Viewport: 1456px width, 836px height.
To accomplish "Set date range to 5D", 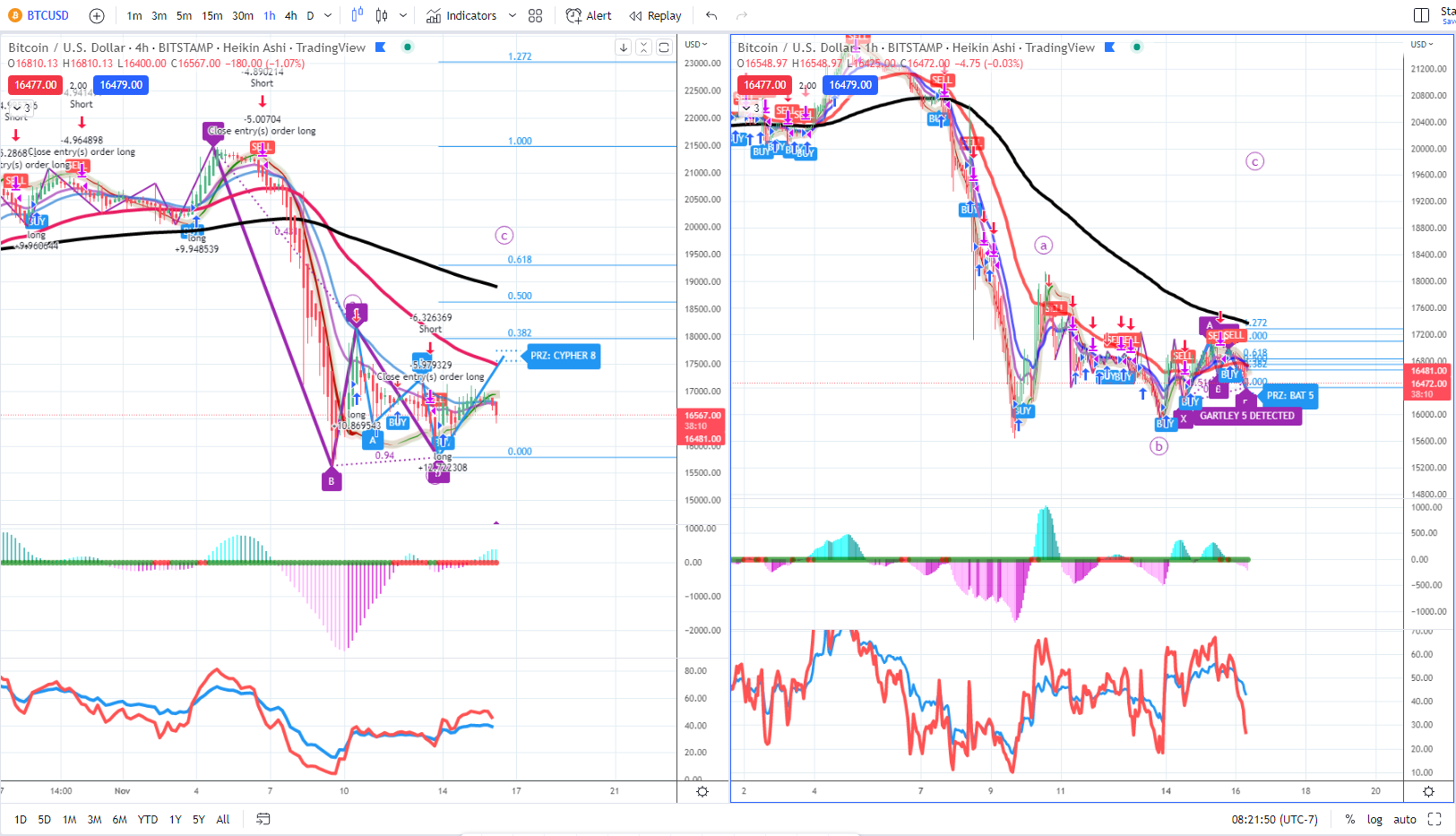I will [45, 819].
